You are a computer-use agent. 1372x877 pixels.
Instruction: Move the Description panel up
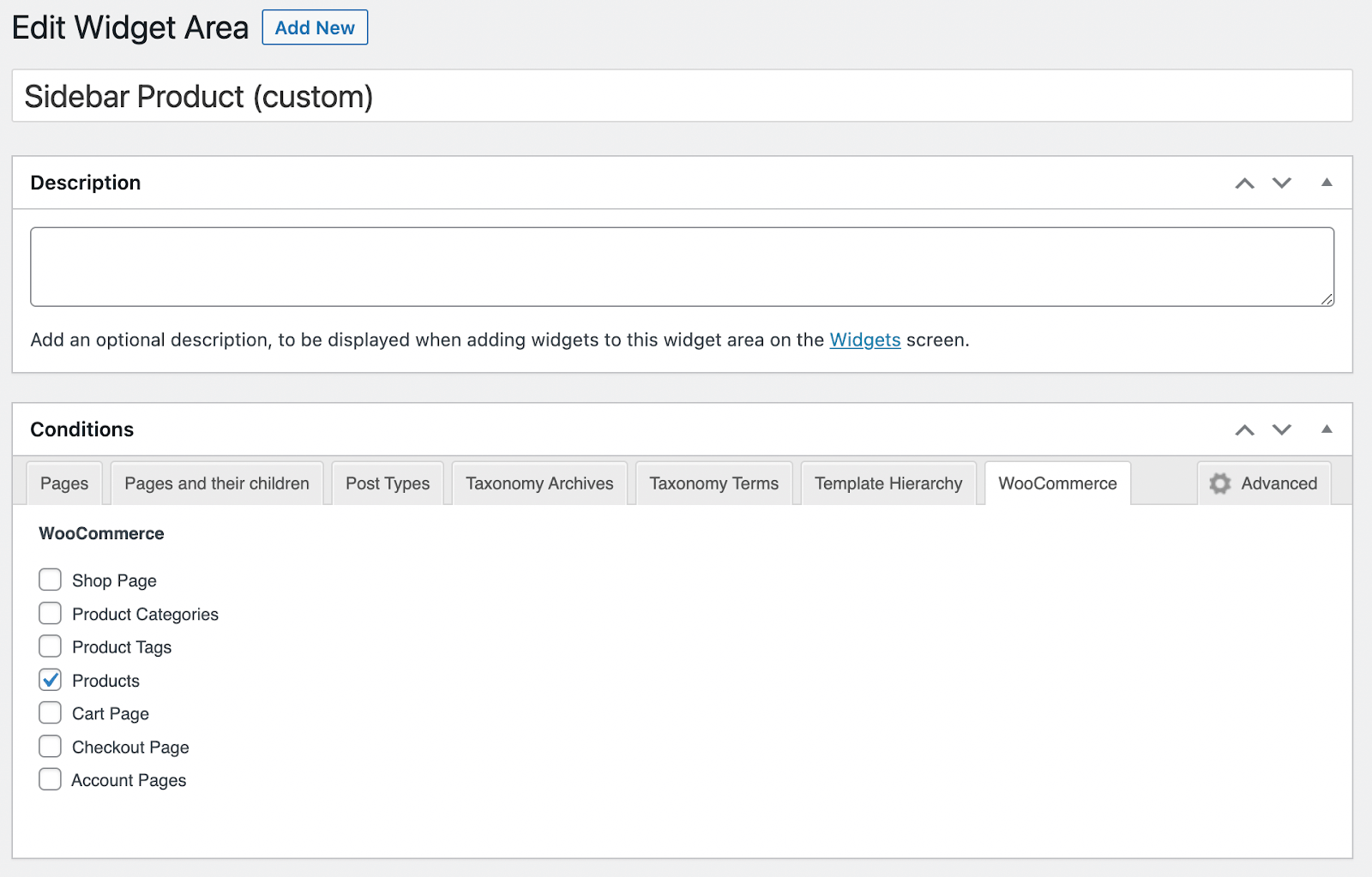point(1245,183)
